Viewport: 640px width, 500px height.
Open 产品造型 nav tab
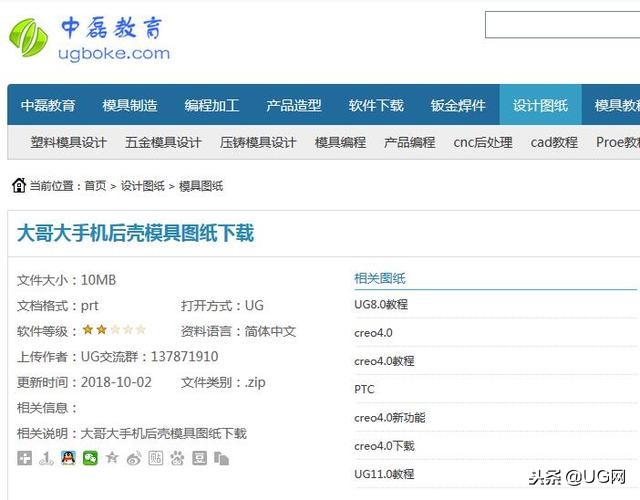coord(294,105)
